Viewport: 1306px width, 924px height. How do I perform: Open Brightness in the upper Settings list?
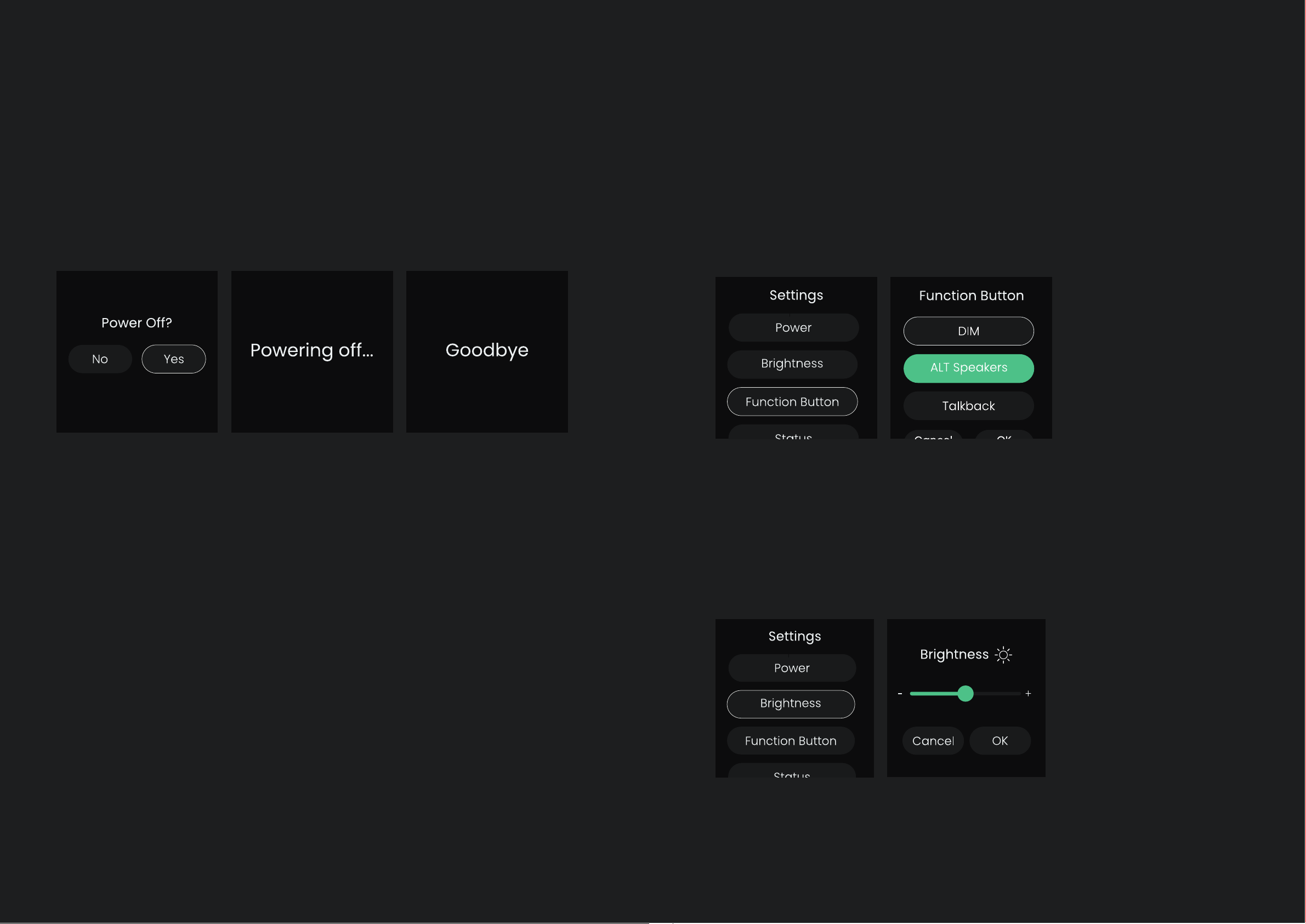(x=792, y=364)
